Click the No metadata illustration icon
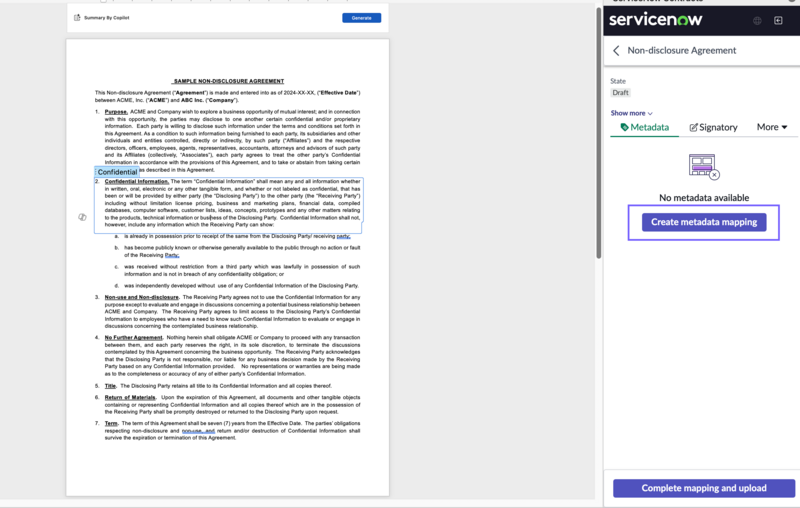Image resolution: width=800 pixels, height=508 pixels. click(704, 166)
